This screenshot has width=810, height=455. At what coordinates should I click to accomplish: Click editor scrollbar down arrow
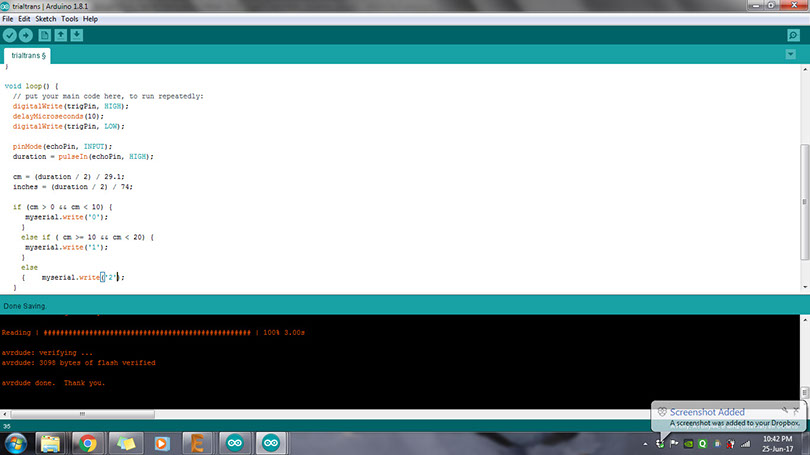coord(804,288)
